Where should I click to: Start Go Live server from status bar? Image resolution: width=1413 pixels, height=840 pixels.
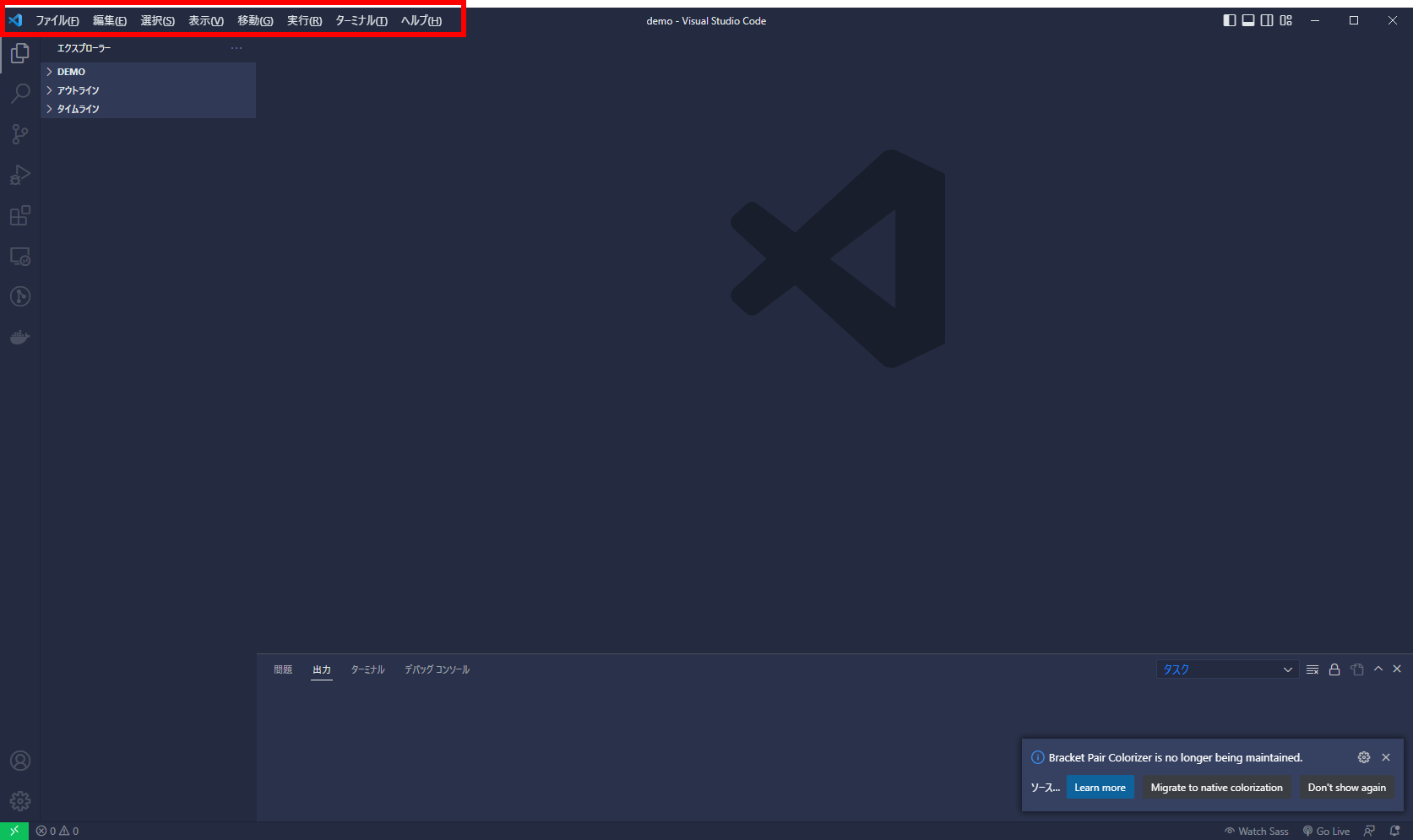coord(1326,831)
